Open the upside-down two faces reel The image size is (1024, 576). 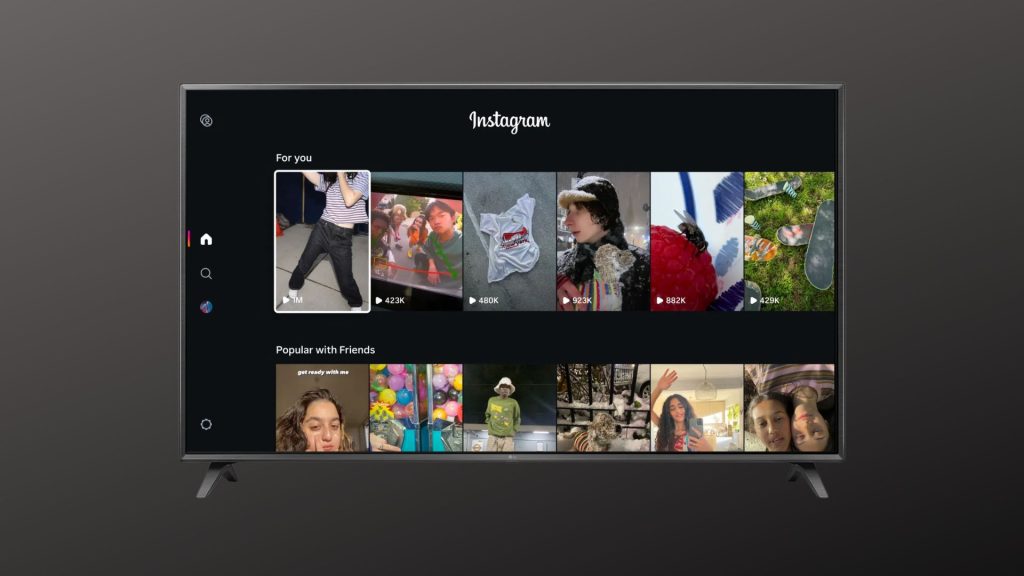789,408
